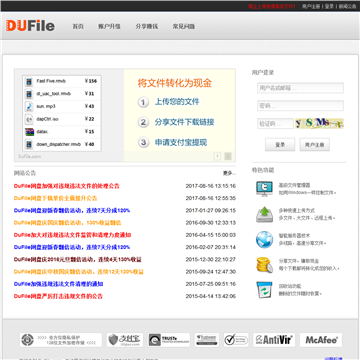The height and width of the screenshot is (360, 360).
Task: Click the blue globe server feature icon
Action: 264,239
